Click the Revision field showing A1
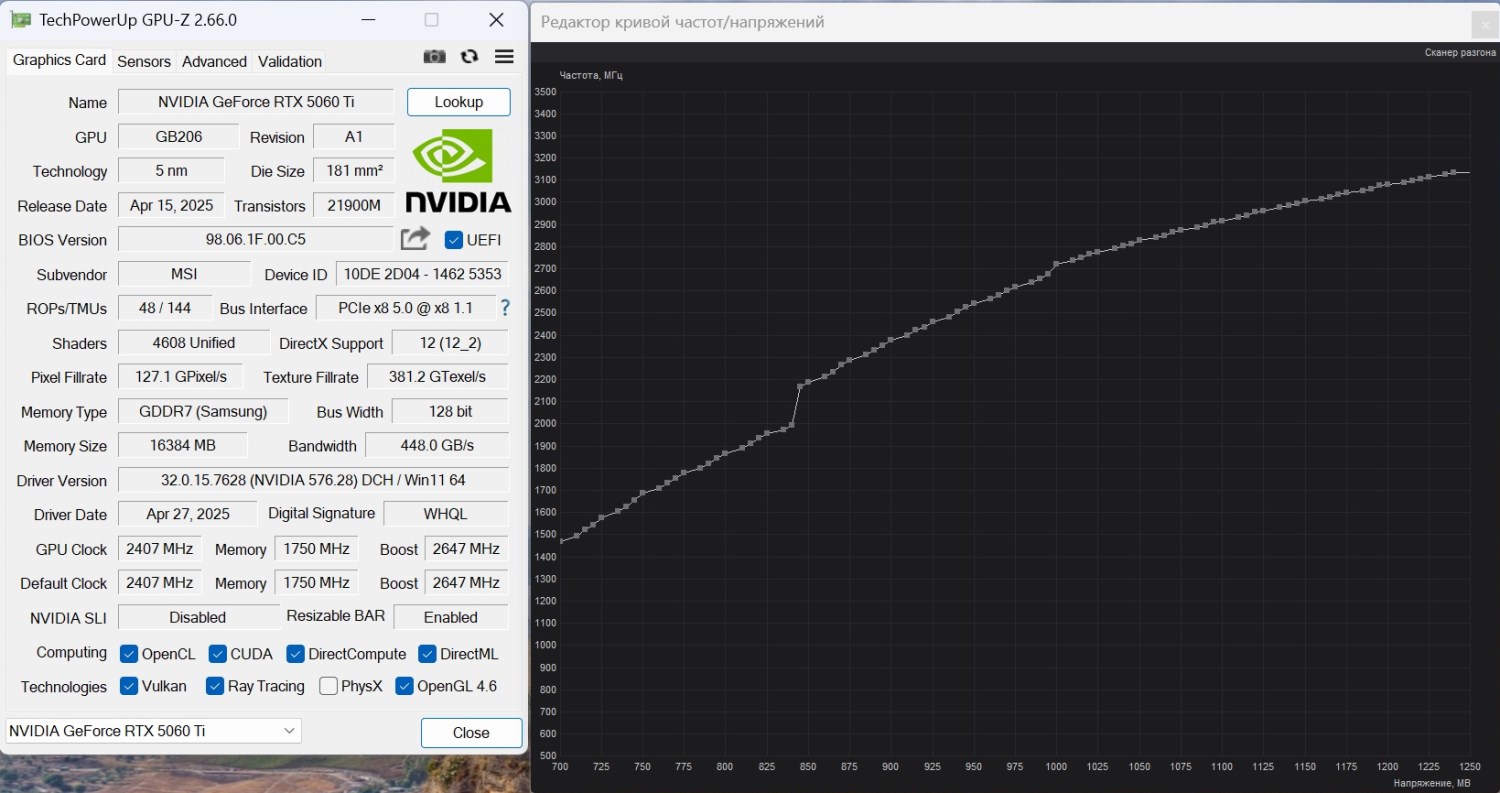 tap(354, 137)
